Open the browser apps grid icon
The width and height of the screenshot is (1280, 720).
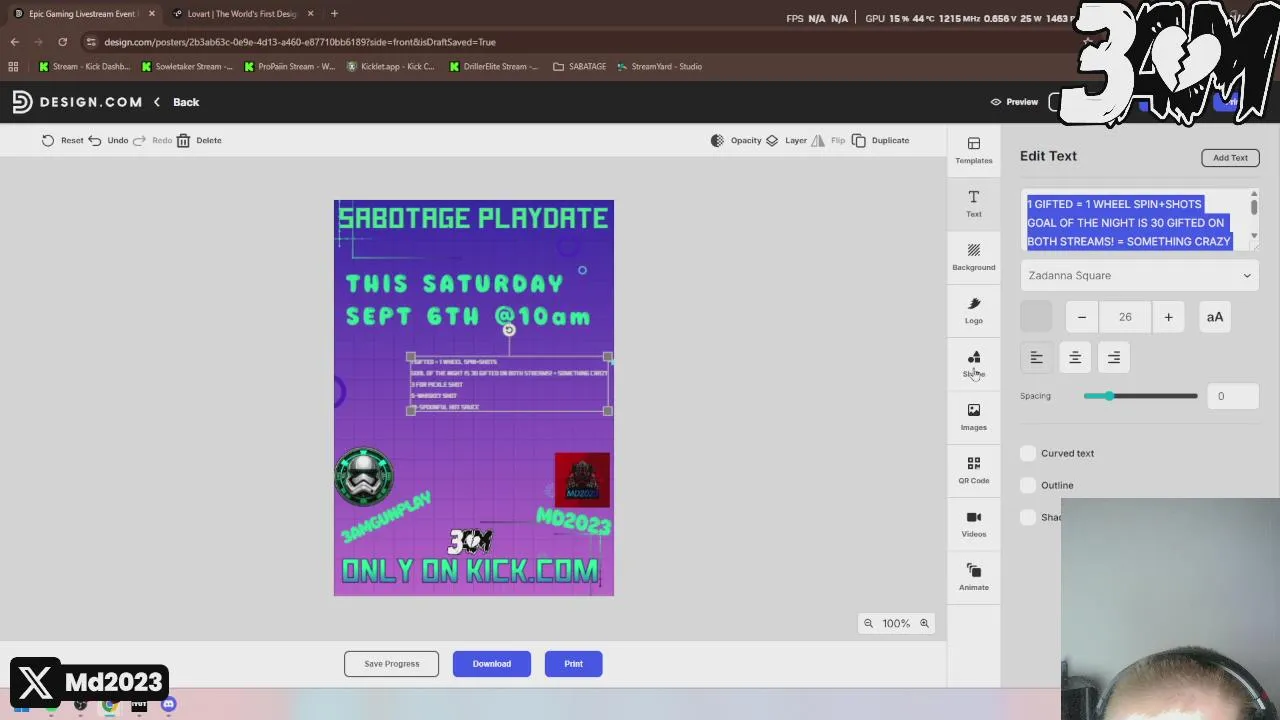(13, 67)
